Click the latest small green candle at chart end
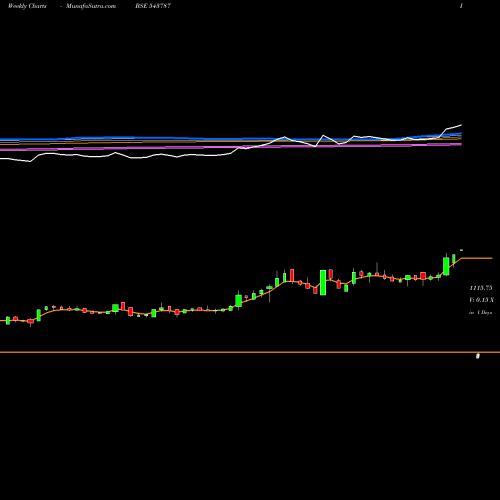Viewport: 500px width, 500px height. [461, 250]
